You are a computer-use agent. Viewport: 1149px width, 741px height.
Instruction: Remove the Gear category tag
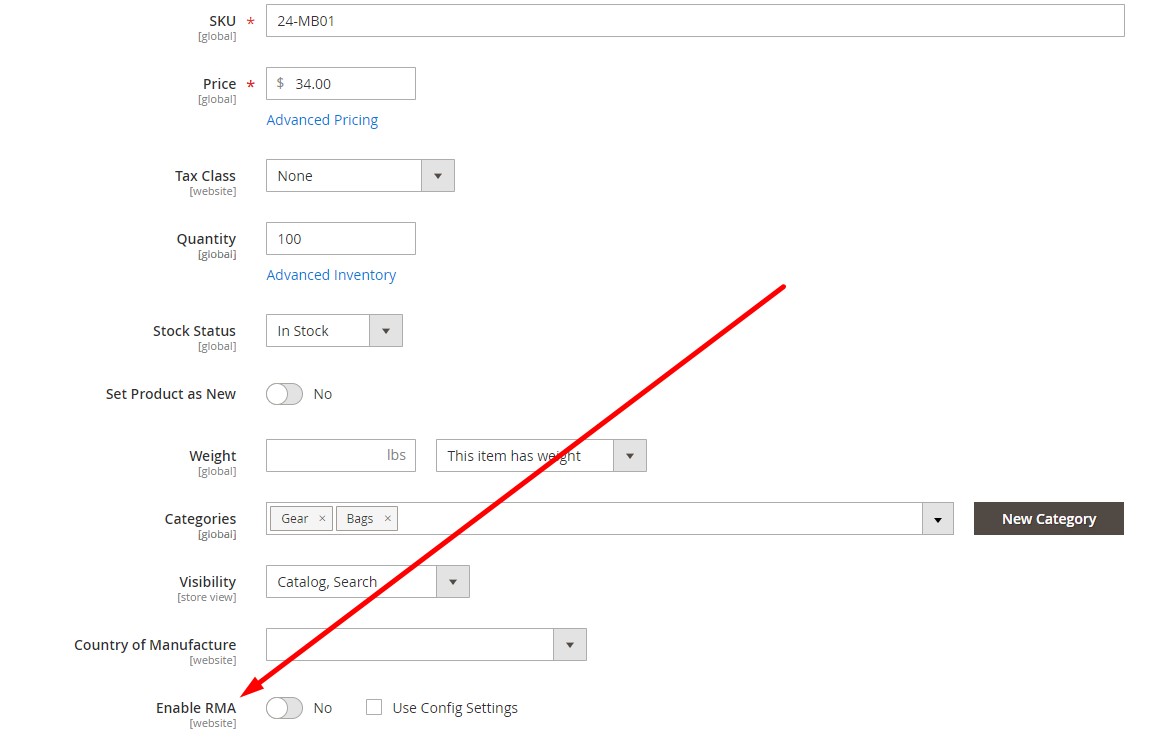click(x=322, y=519)
